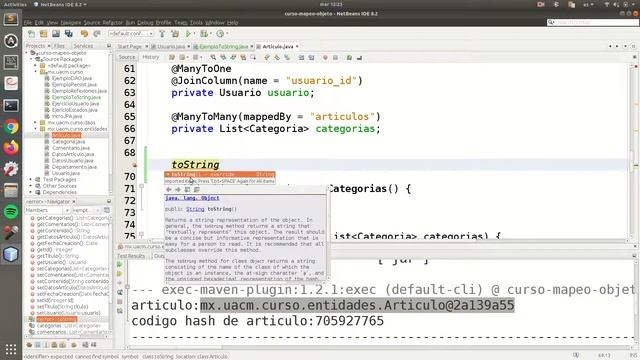
Task: Click the String return type link in Javadoc
Action: (195, 209)
